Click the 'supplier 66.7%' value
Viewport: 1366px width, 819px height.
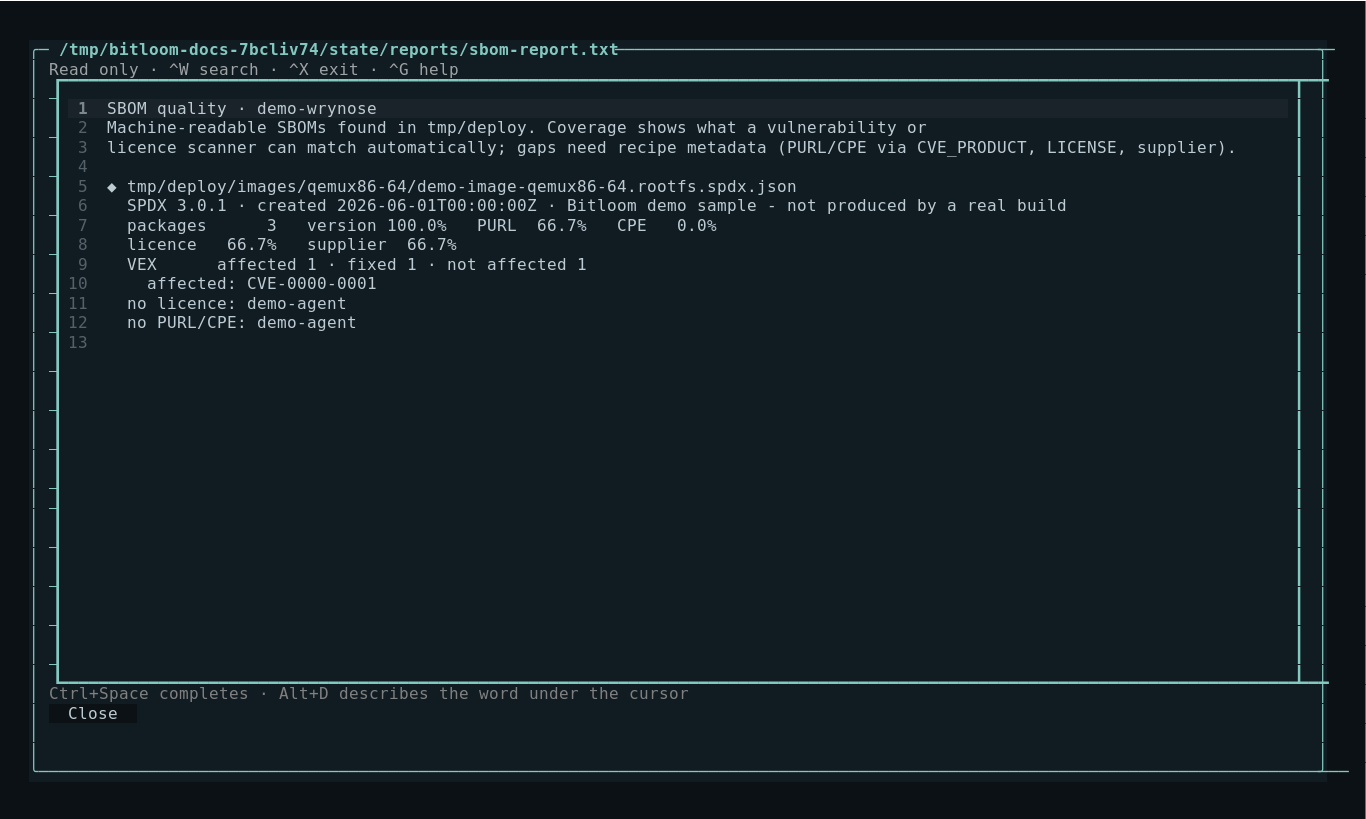[382, 244]
